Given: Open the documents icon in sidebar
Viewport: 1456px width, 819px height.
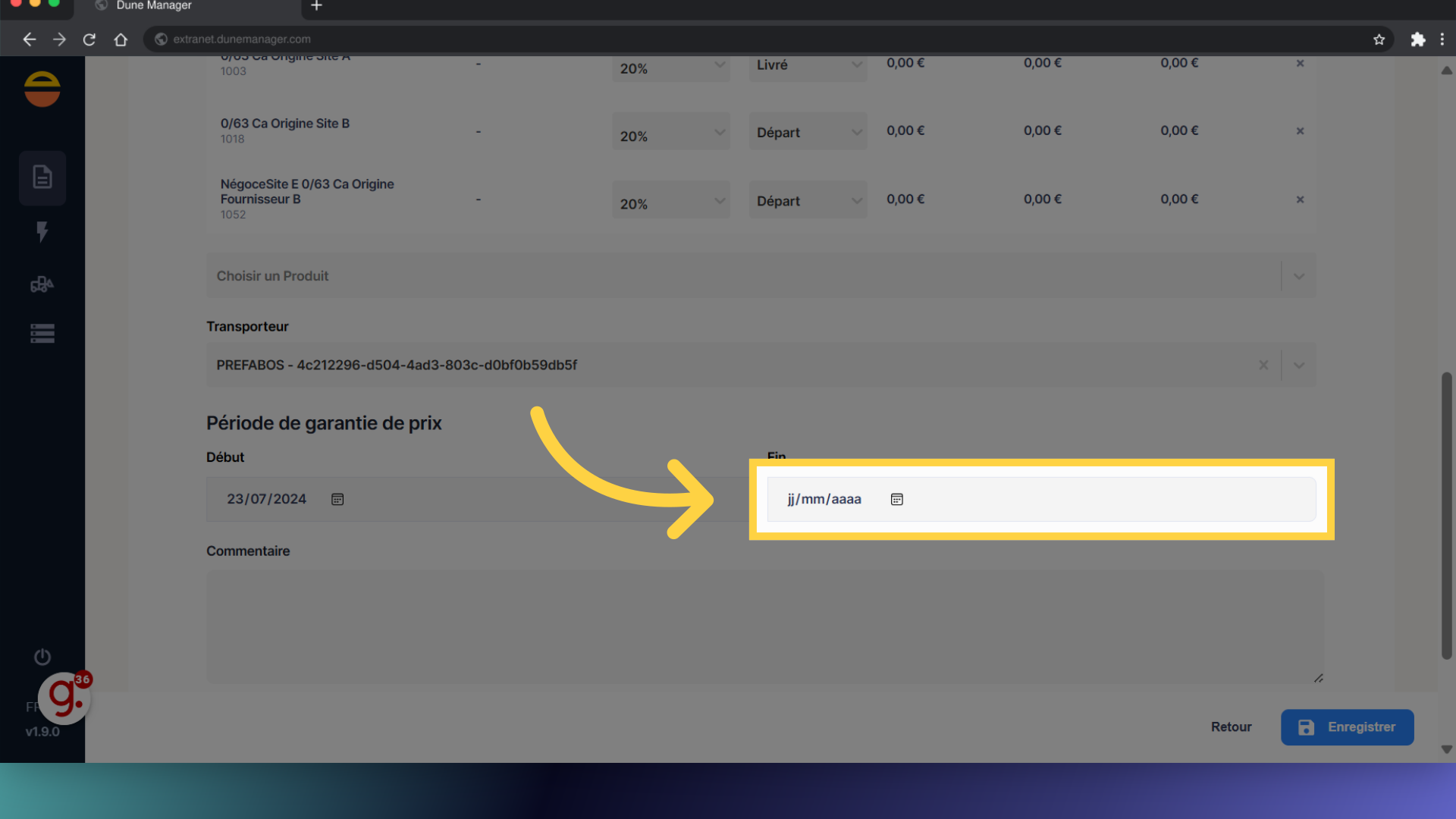Looking at the screenshot, I should click(x=42, y=177).
